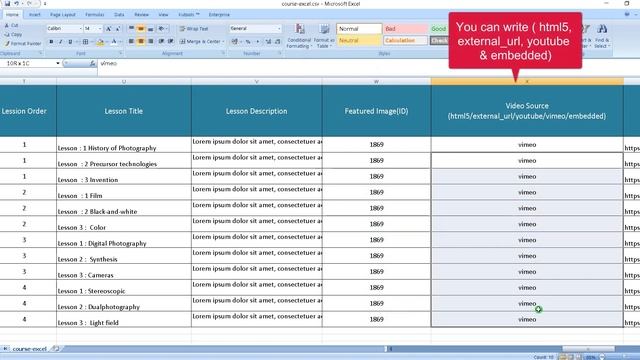Toggle Wrap Text
This screenshot has height=360, width=640.
(194, 29)
